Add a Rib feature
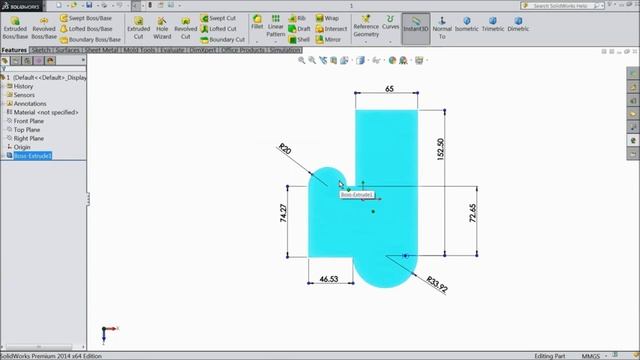The width and height of the screenshot is (640, 360). click(297, 18)
